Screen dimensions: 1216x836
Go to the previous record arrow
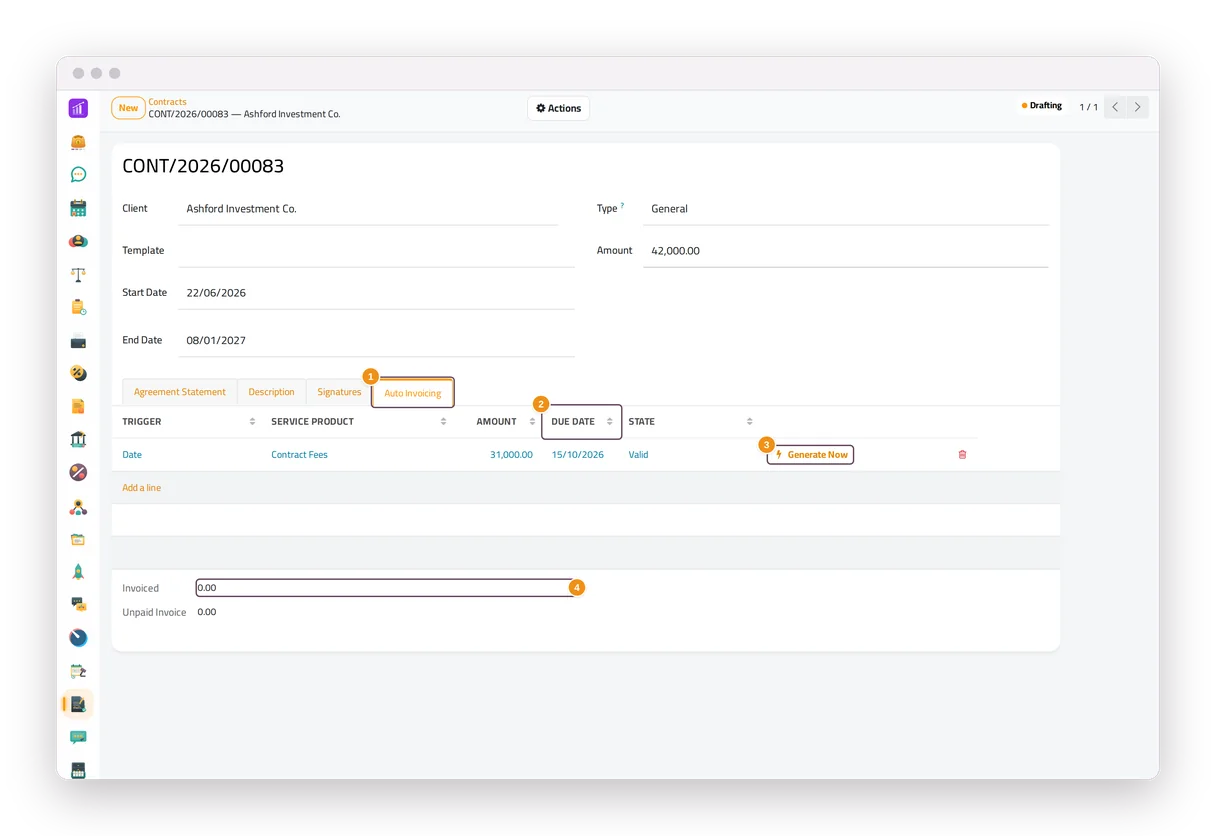point(1115,107)
